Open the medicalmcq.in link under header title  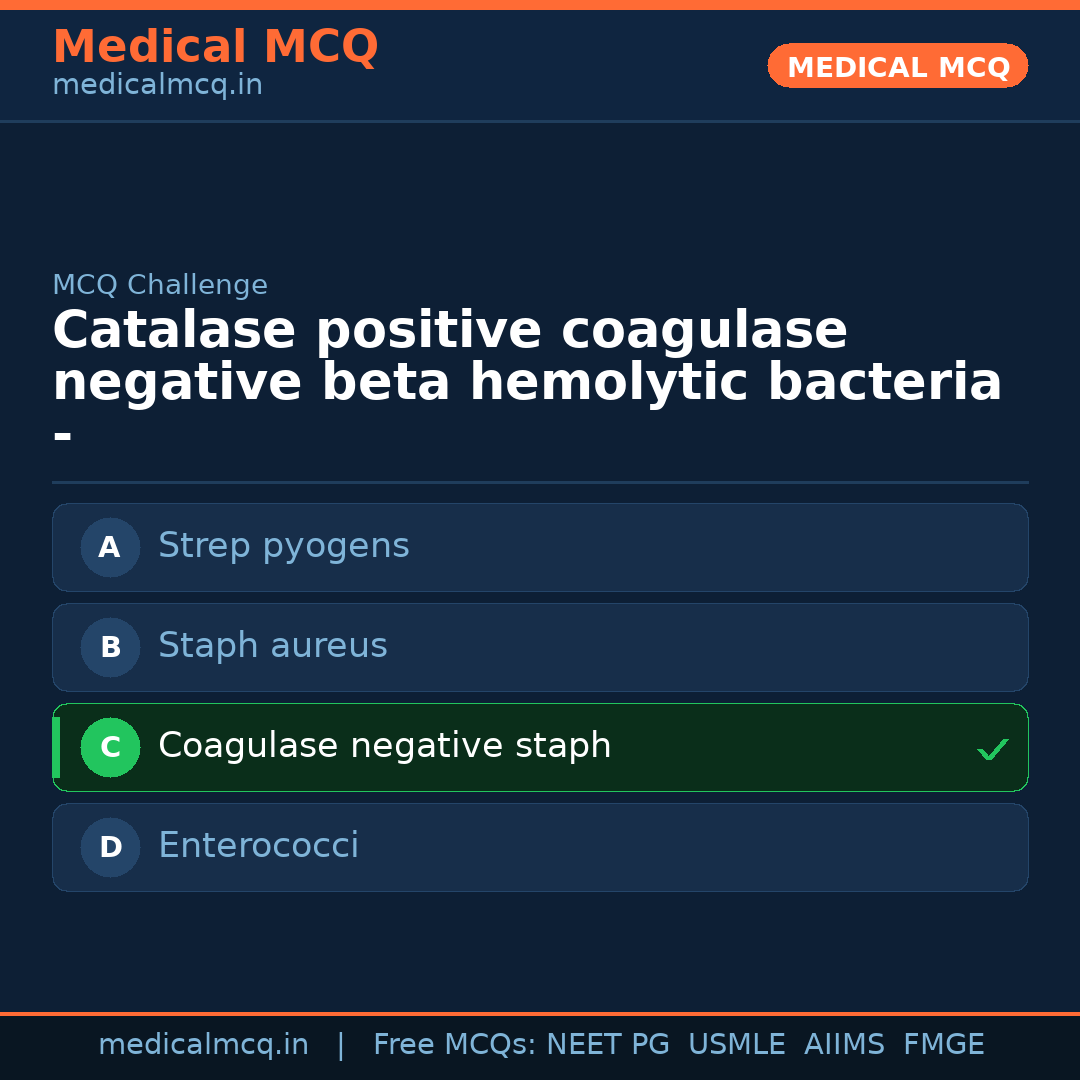pyautogui.click(x=157, y=86)
